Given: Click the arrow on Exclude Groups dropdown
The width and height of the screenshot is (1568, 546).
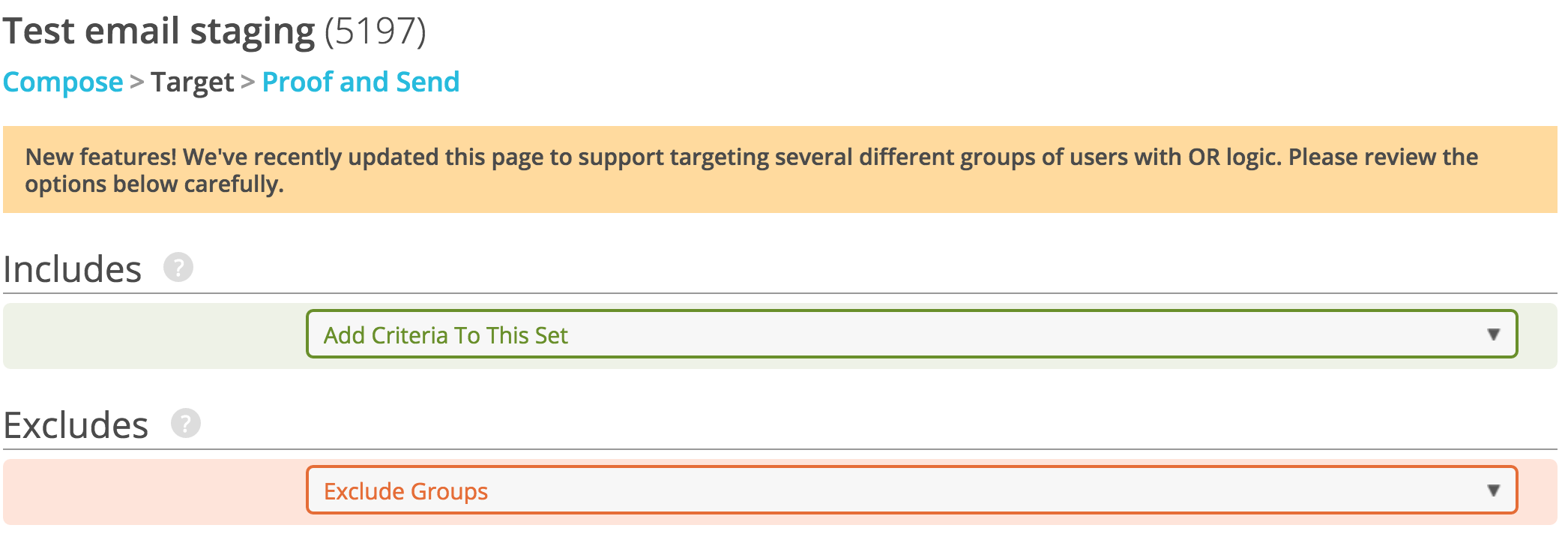Looking at the screenshot, I should (1495, 491).
